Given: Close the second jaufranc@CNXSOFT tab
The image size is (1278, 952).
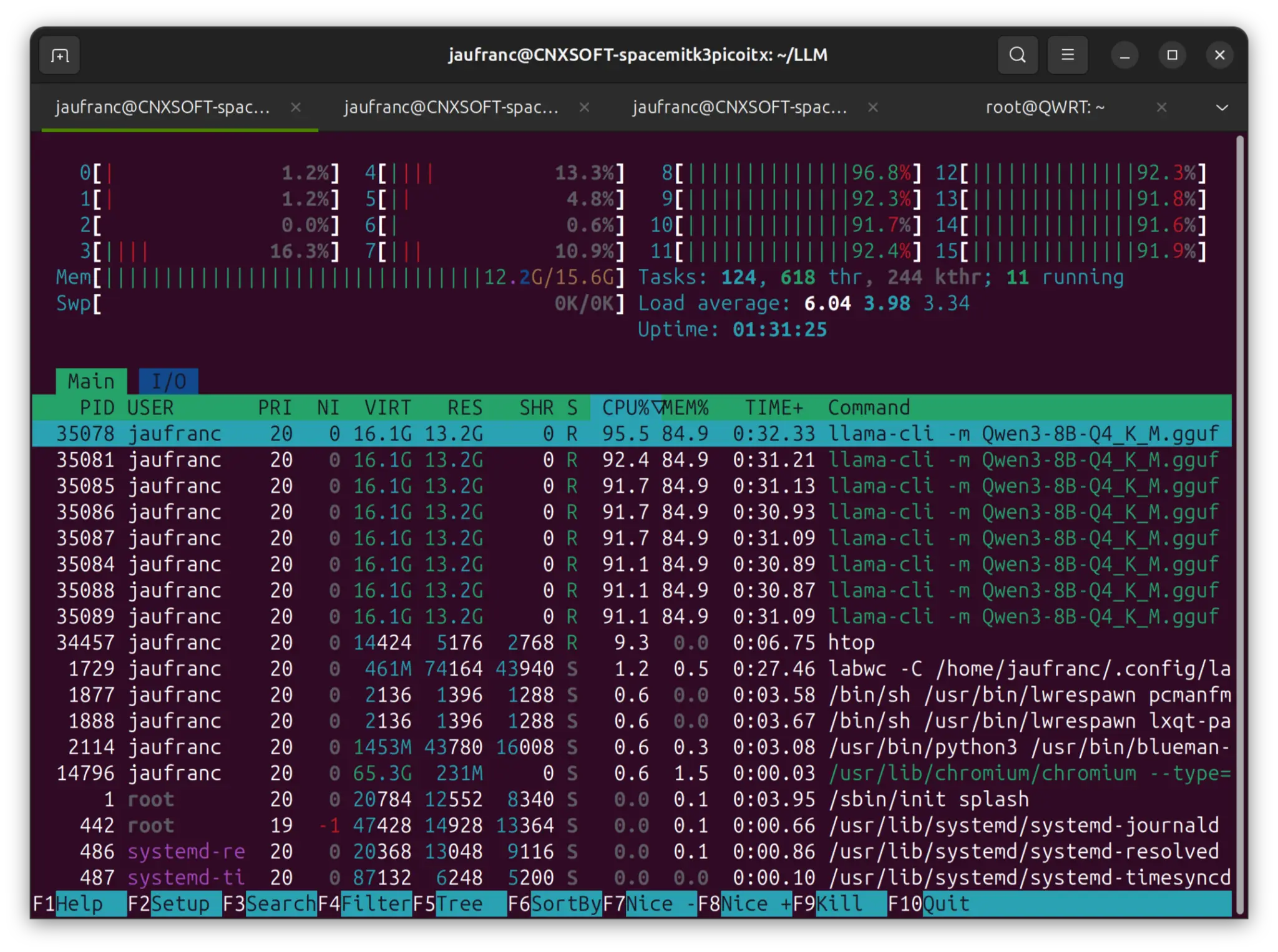Looking at the screenshot, I should coord(584,107).
